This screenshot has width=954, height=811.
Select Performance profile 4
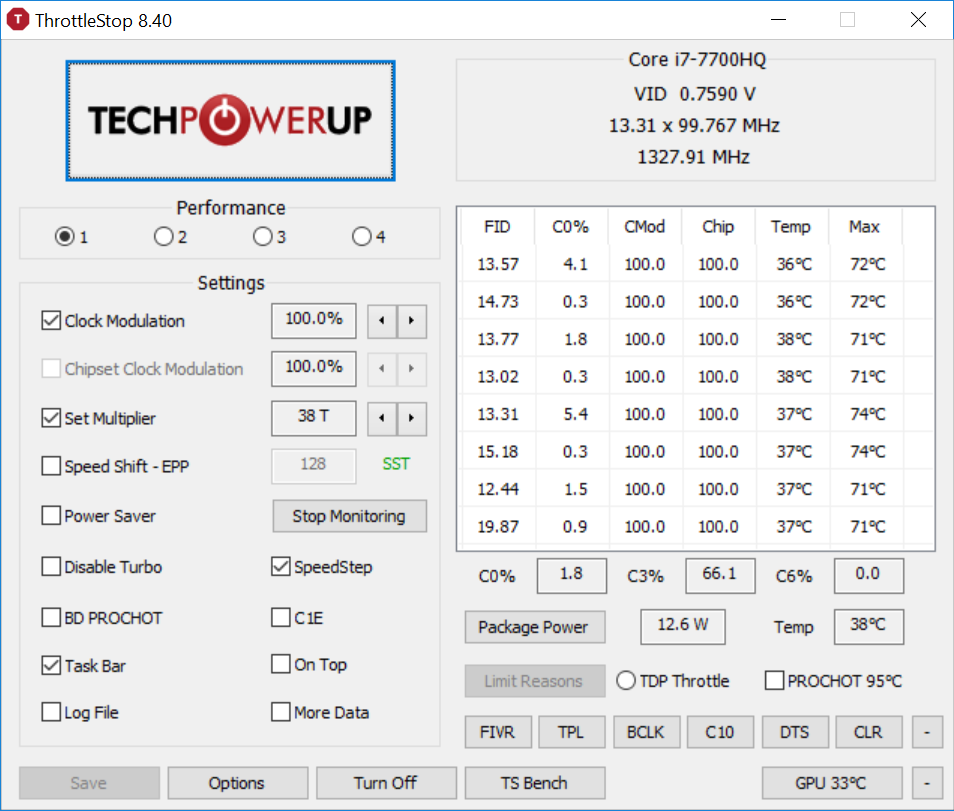tap(362, 236)
